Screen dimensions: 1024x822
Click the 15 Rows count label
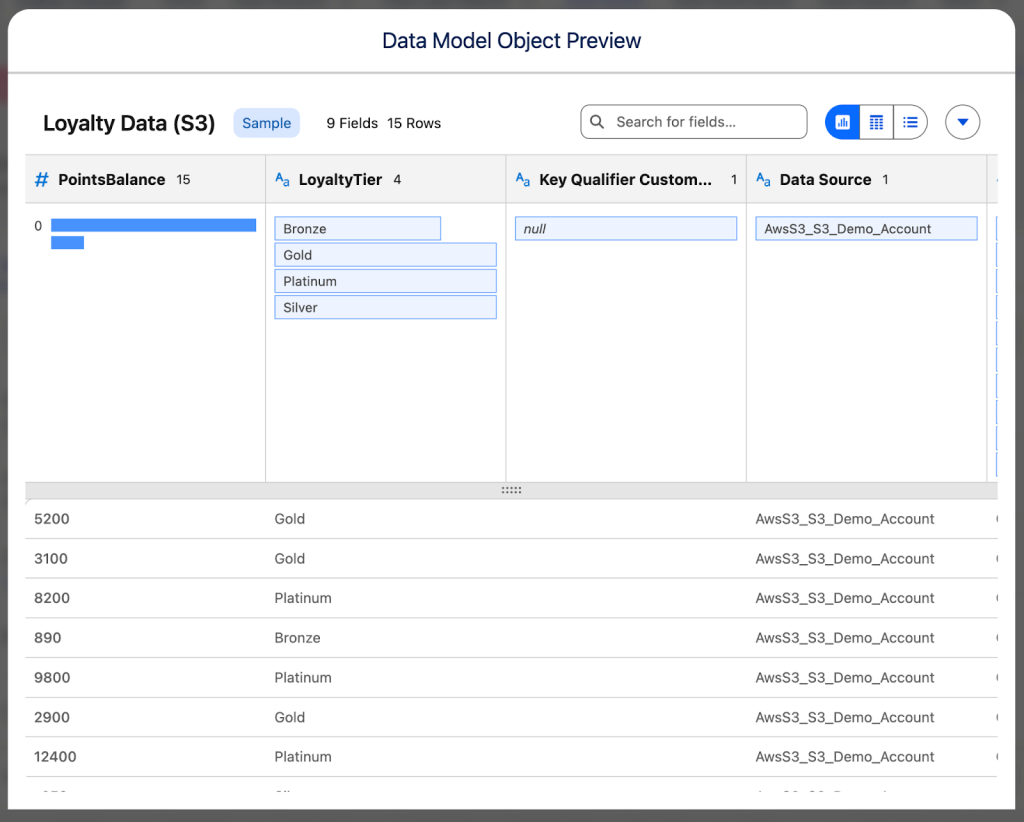414,123
